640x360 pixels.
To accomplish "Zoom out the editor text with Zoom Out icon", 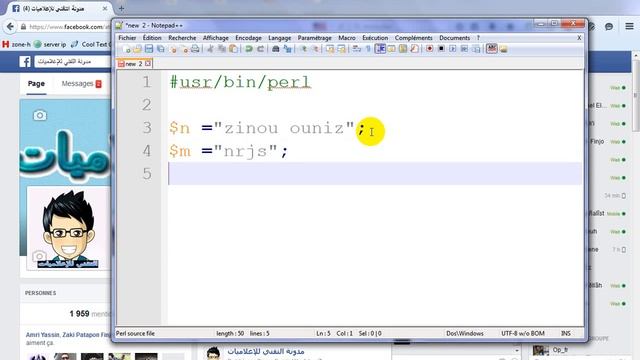I will tap(316, 49).
